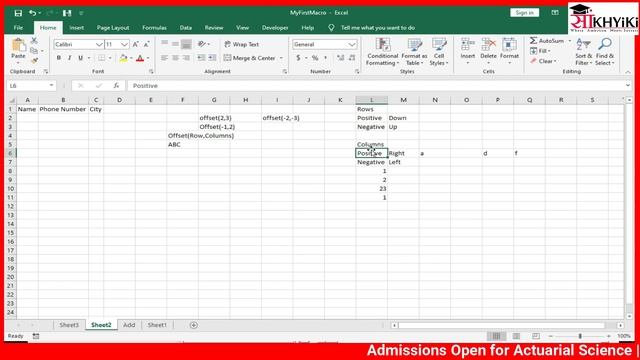Switch to the Insert ribbon tab
This screenshot has height=360, width=640.
coord(76,28)
